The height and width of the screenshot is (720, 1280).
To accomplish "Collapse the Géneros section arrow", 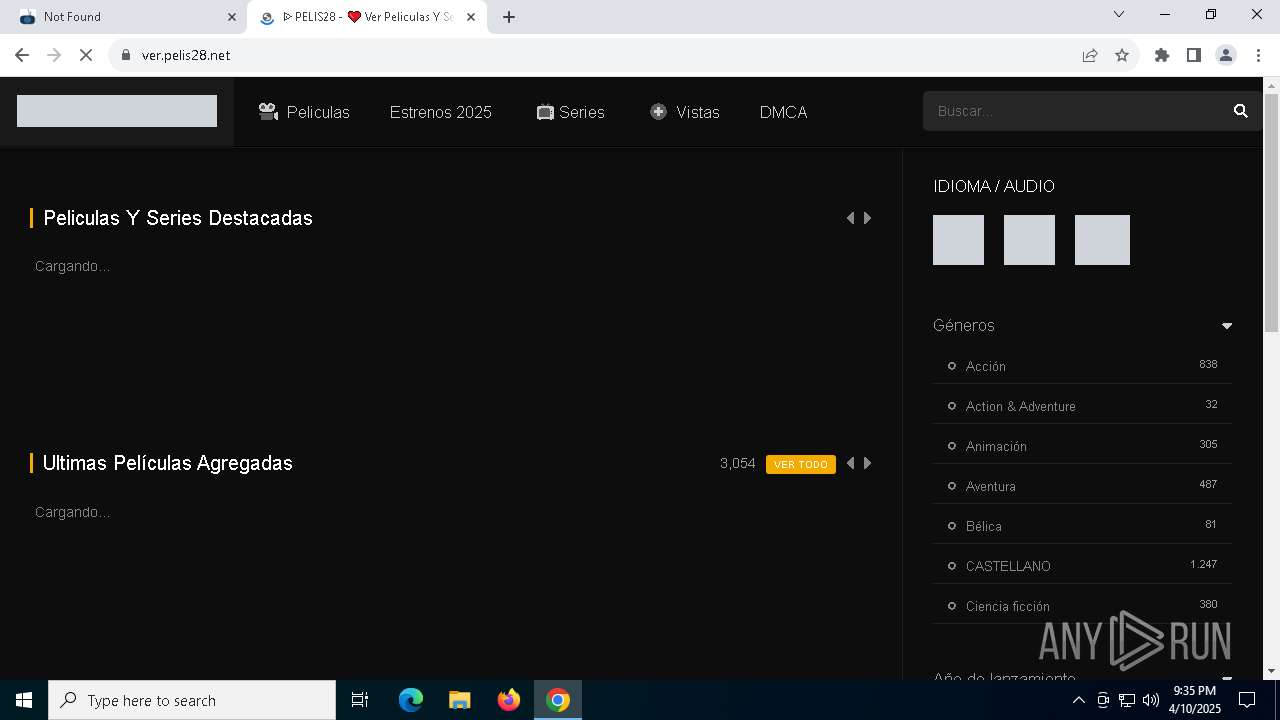I will [1227, 326].
